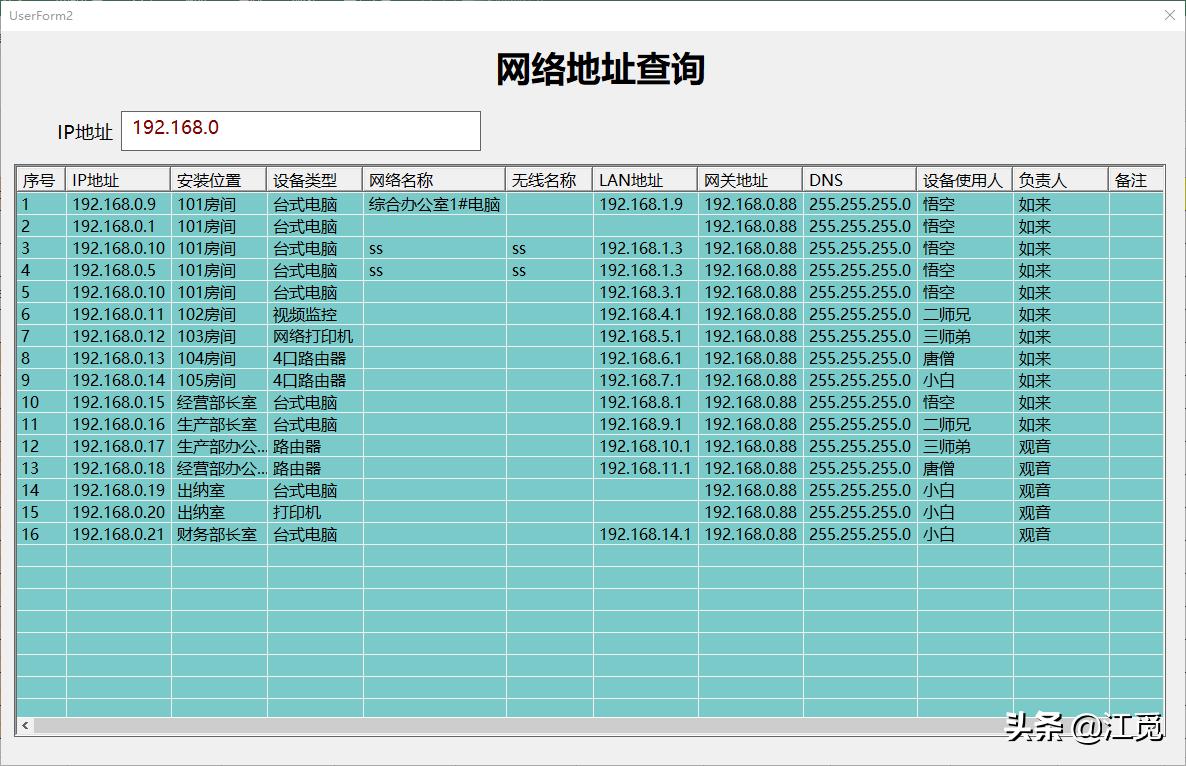Click the left arrow of the horizontal scrollbar
Screen dimensions: 1186x766
[23, 725]
